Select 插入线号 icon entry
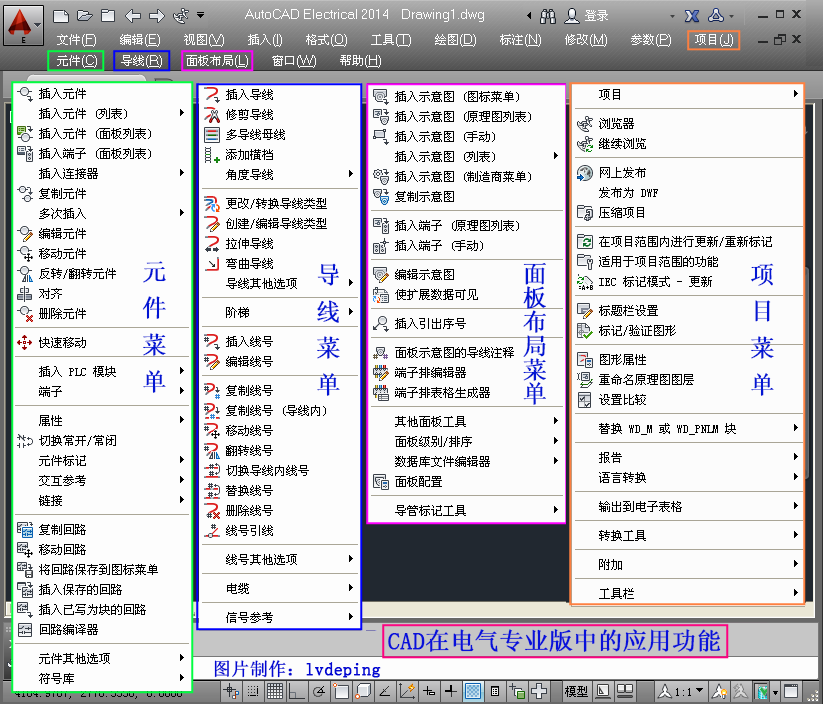Image resolution: width=823 pixels, height=704 pixels. tap(212, 342)
